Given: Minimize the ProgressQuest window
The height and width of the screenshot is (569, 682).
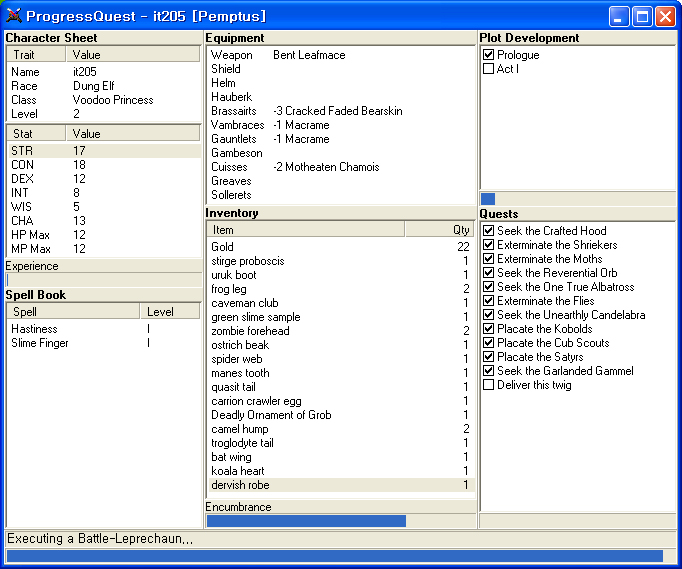Looking at the screenshot, I should click(619, 17).
